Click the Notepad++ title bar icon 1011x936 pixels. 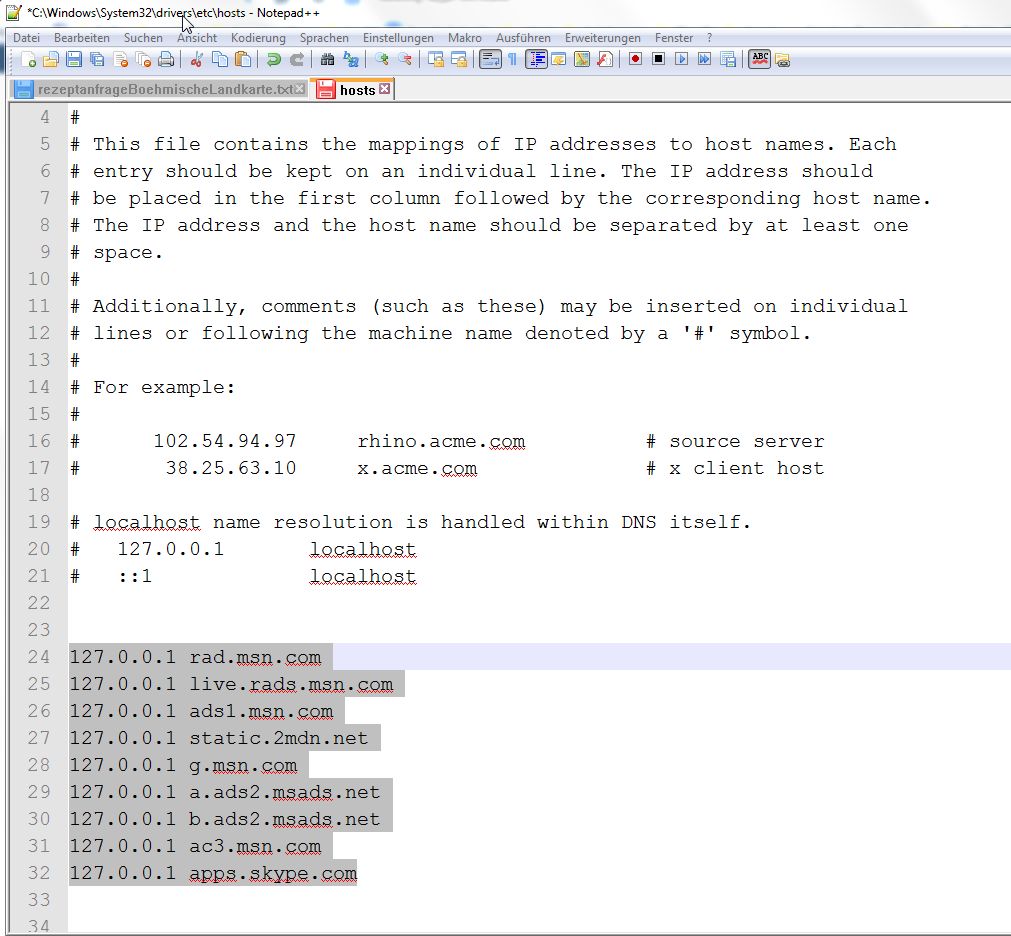pyautogui.click(x=14, y=13)
